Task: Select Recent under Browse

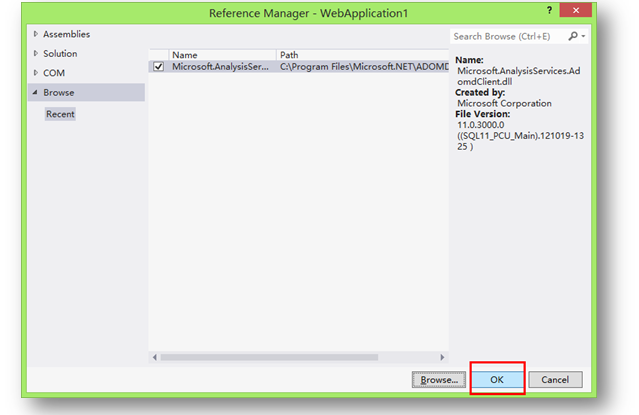Action: pos(60,114)
